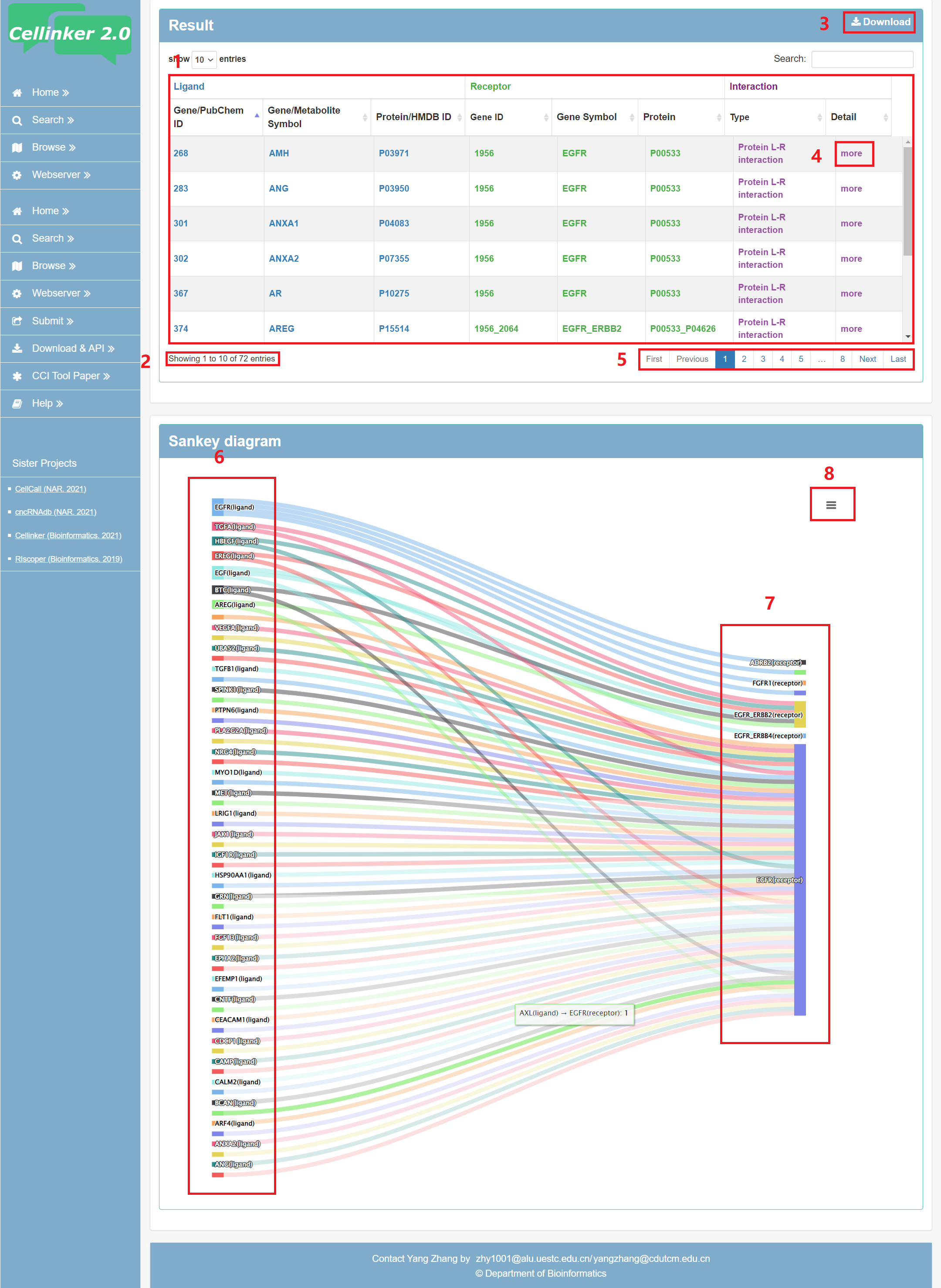Click the EGFR_ERBB2(receptor) yellow node
The image size is (941, 1288).
(800, 714)
